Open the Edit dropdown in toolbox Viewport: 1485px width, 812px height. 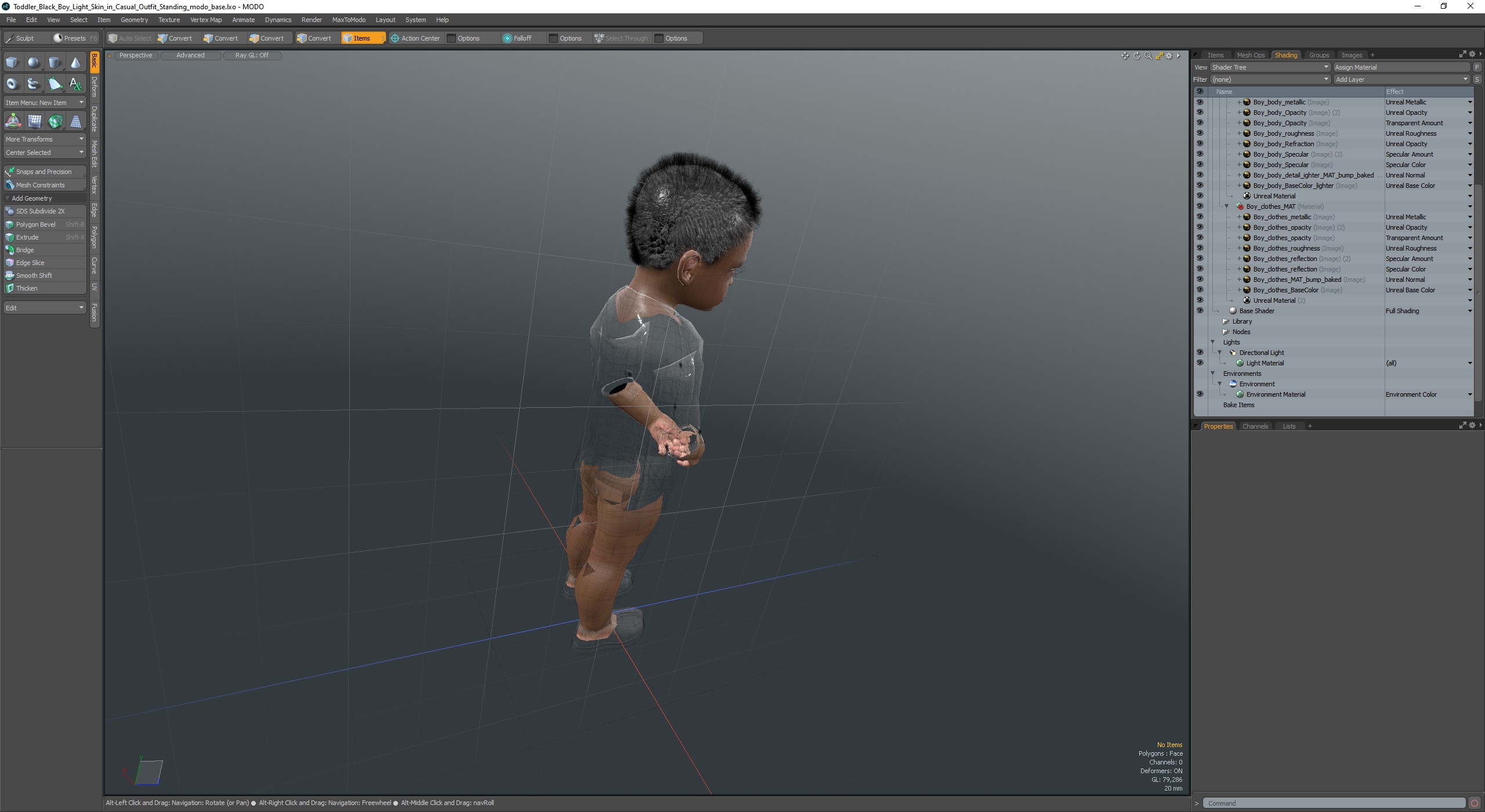pyautogui.click(x=45, y=307)
